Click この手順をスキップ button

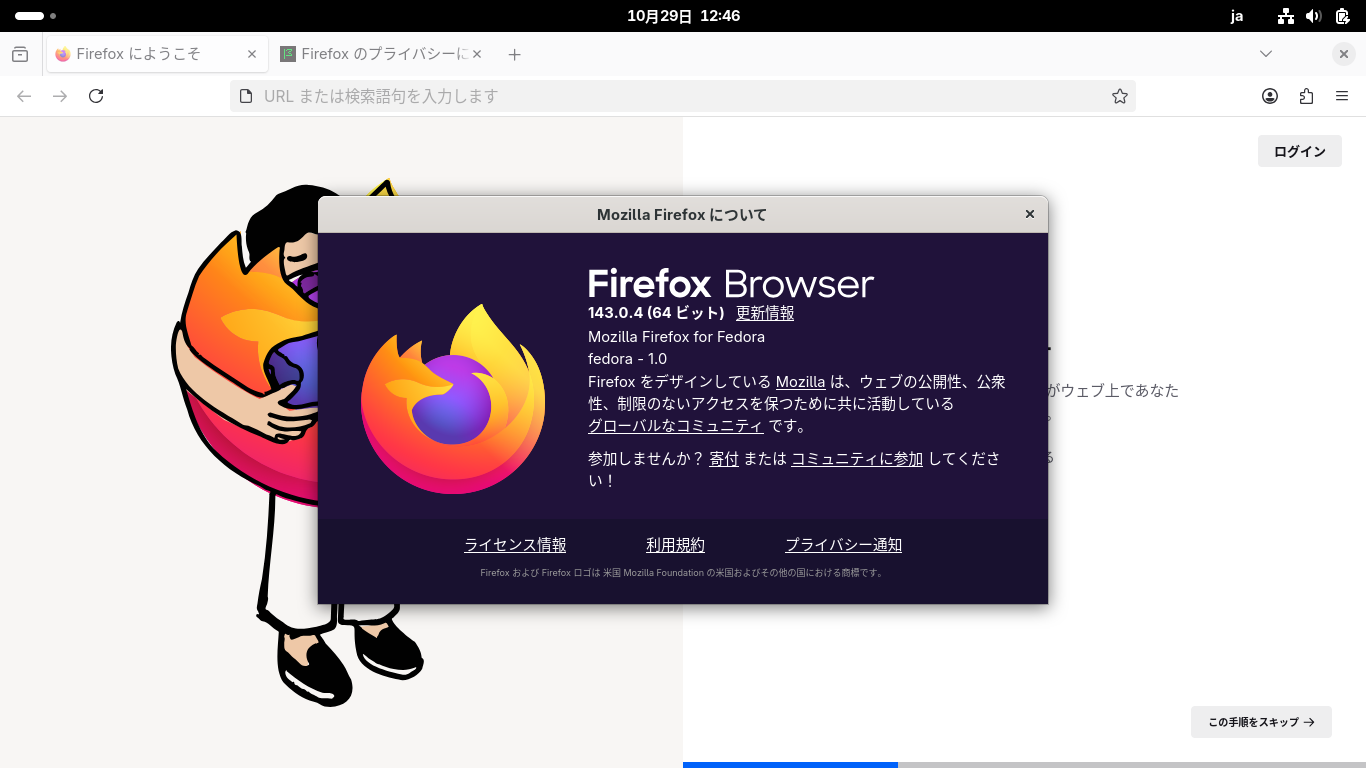click(x=1261, y=722)
